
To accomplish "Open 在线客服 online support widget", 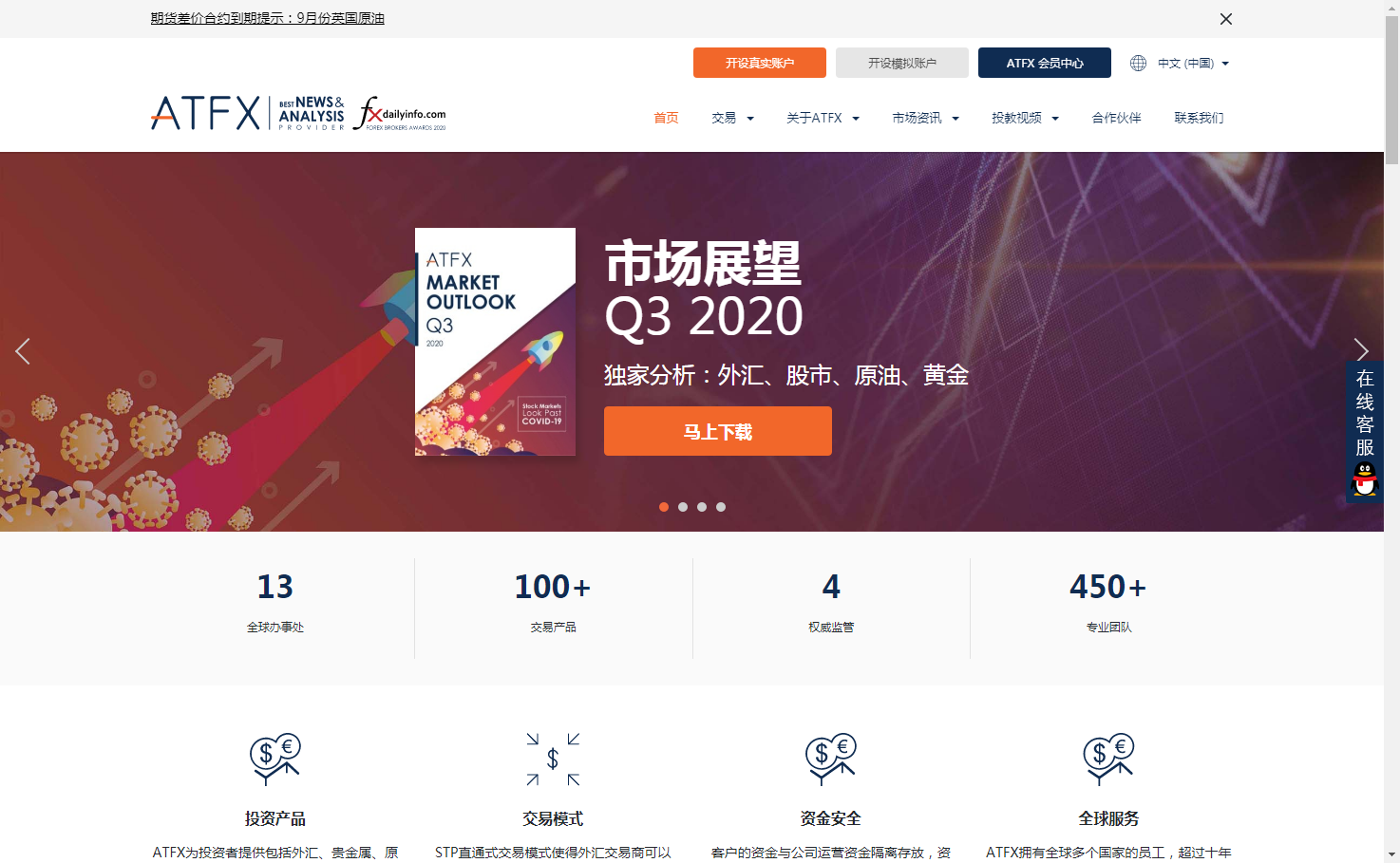I will [x=1365, y=432].
